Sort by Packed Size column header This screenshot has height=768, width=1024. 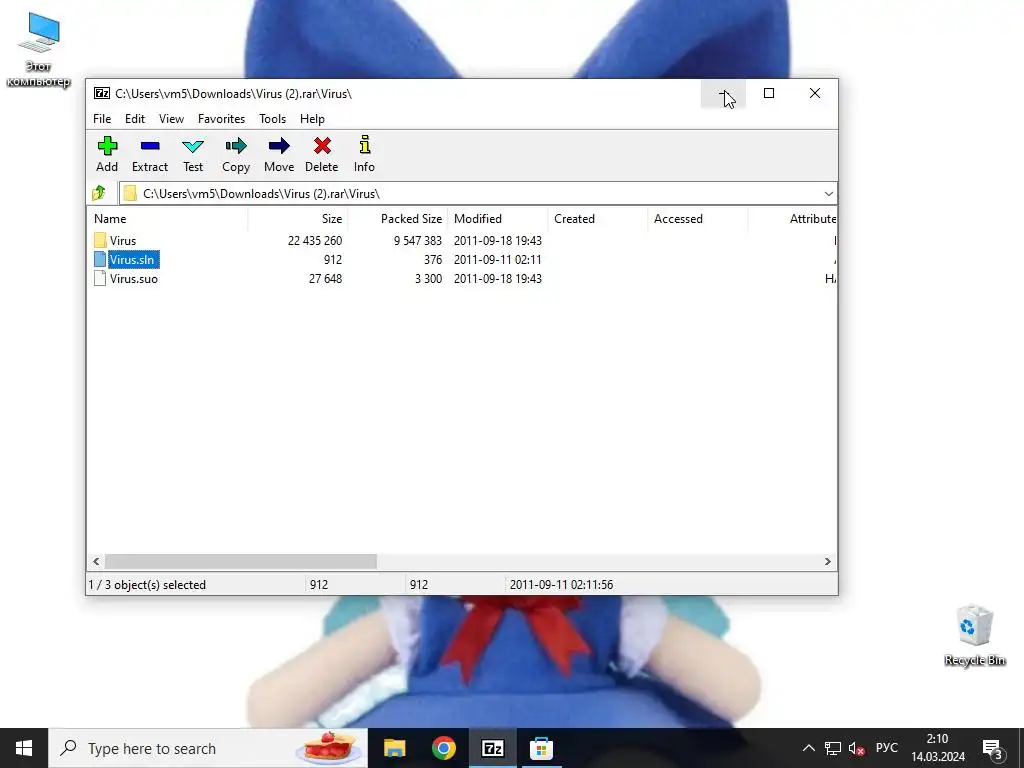[398, 219]
